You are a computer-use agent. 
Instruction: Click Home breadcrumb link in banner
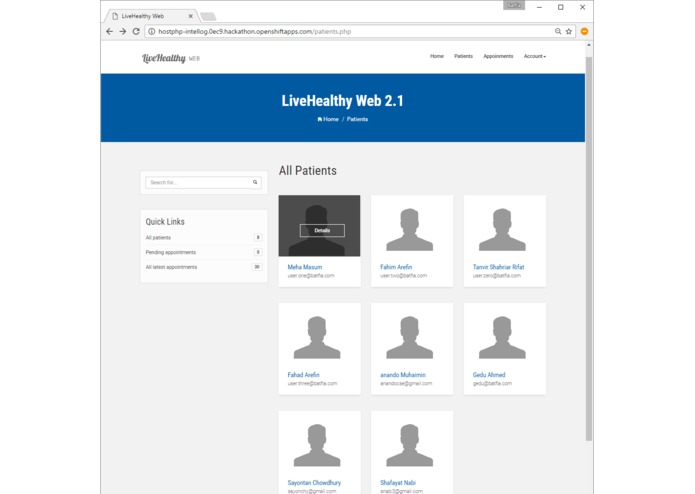[328, 119]
